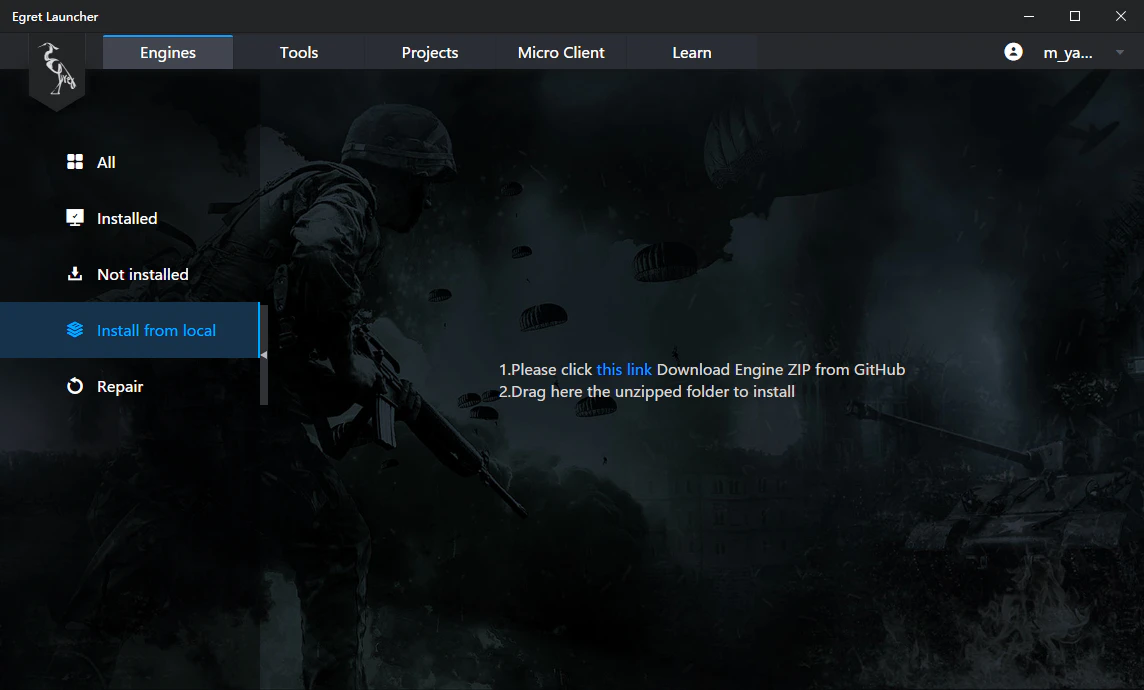Click the Not installed download icon
The width and height of the screenshot is (1144, 690).
coord(75,274)
